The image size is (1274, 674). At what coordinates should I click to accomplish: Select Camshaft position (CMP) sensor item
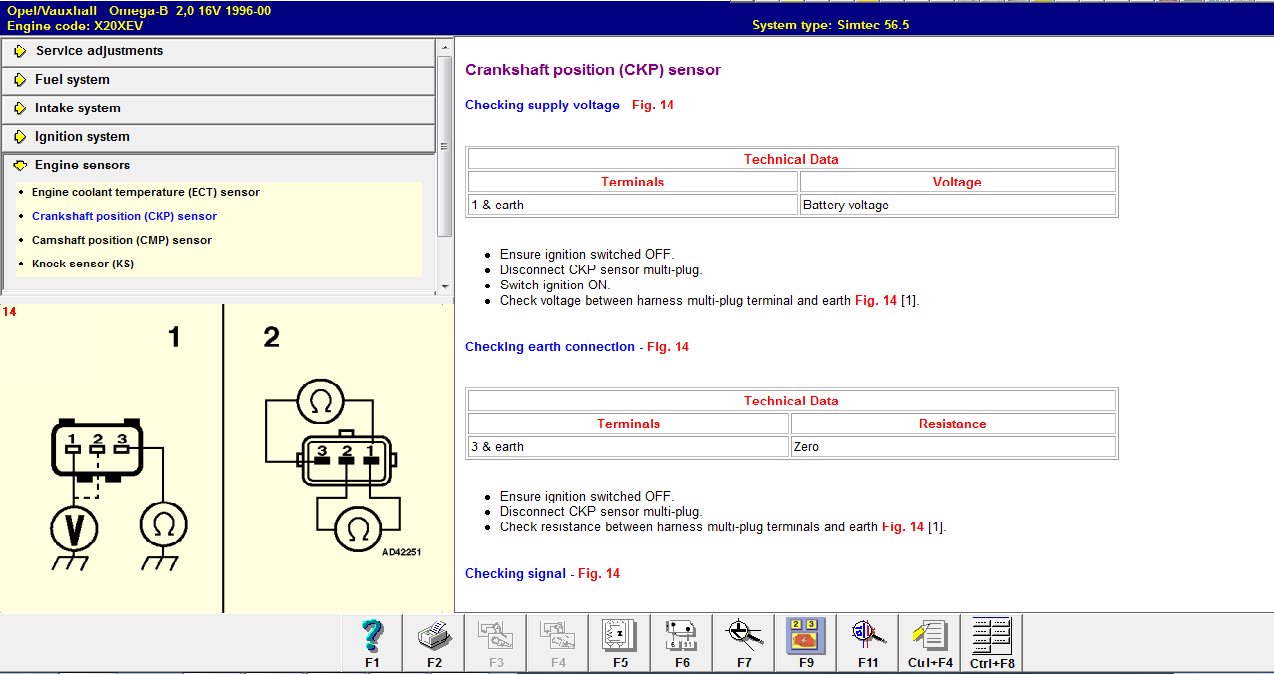(121, 240)
